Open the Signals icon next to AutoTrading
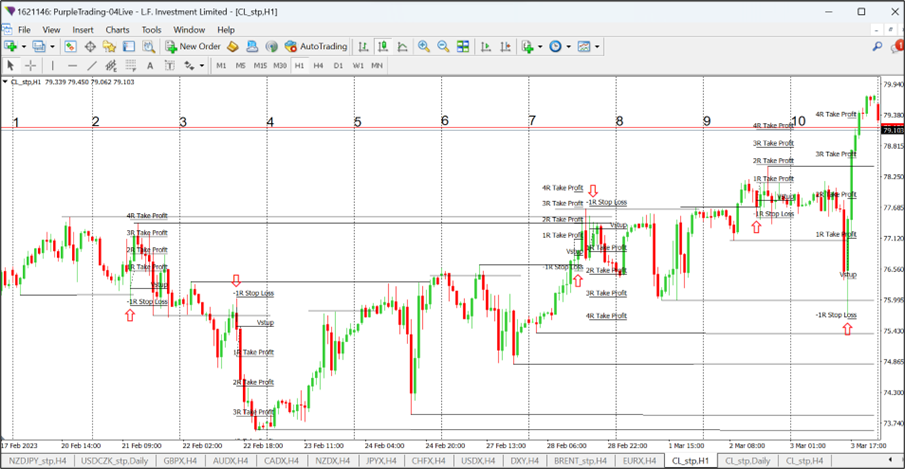905x469 pixels. click(271, 46)
